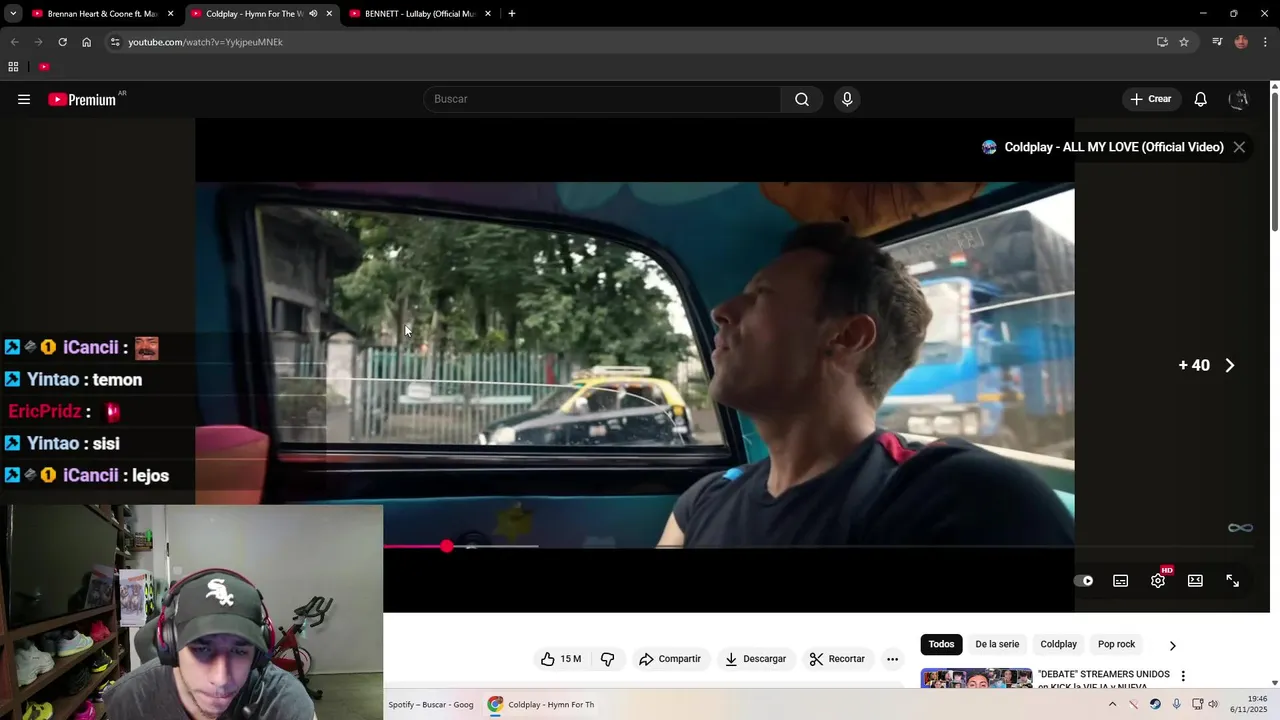Open the tab search dropdown arrow
The image size is (1280, 720).
[13, 14]
